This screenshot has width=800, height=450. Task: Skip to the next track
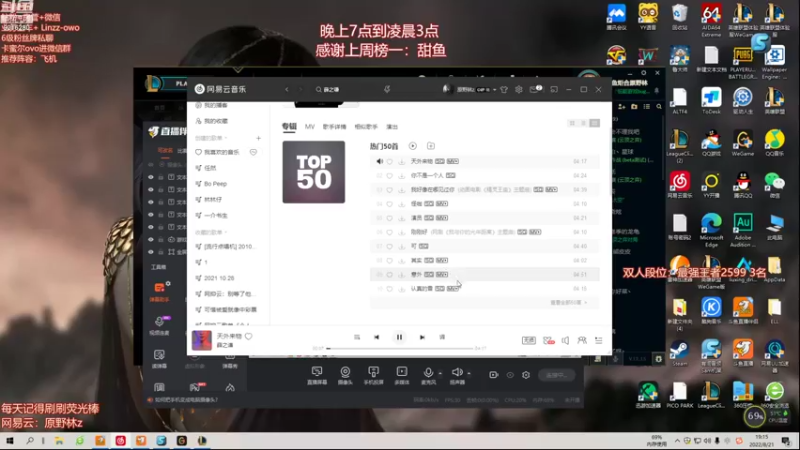[x=422, y=337]
